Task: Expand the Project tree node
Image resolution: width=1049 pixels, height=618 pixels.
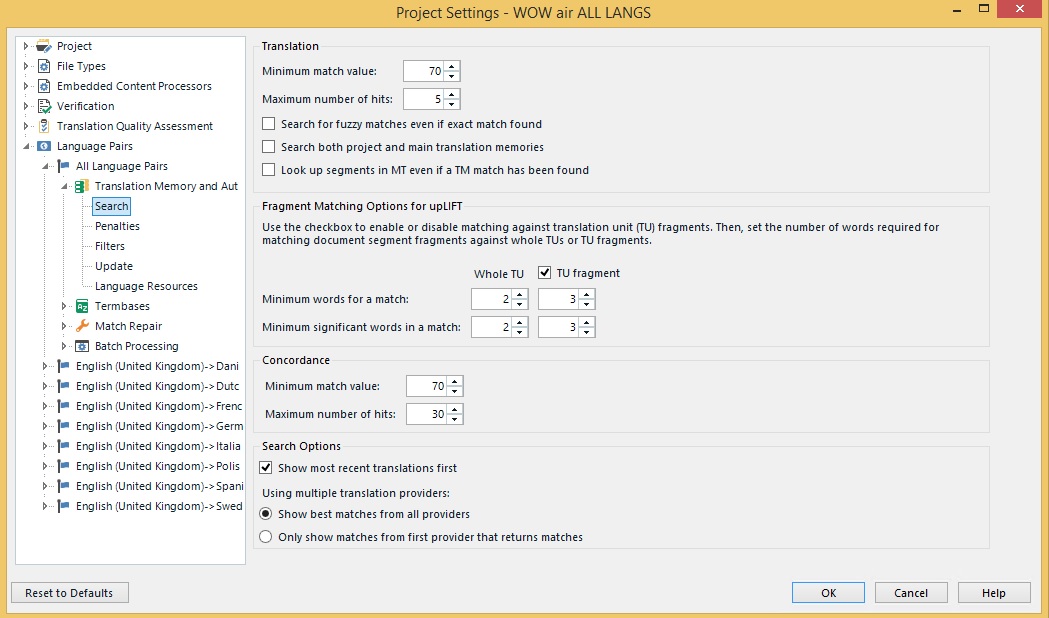Action: tap(25, 46)
